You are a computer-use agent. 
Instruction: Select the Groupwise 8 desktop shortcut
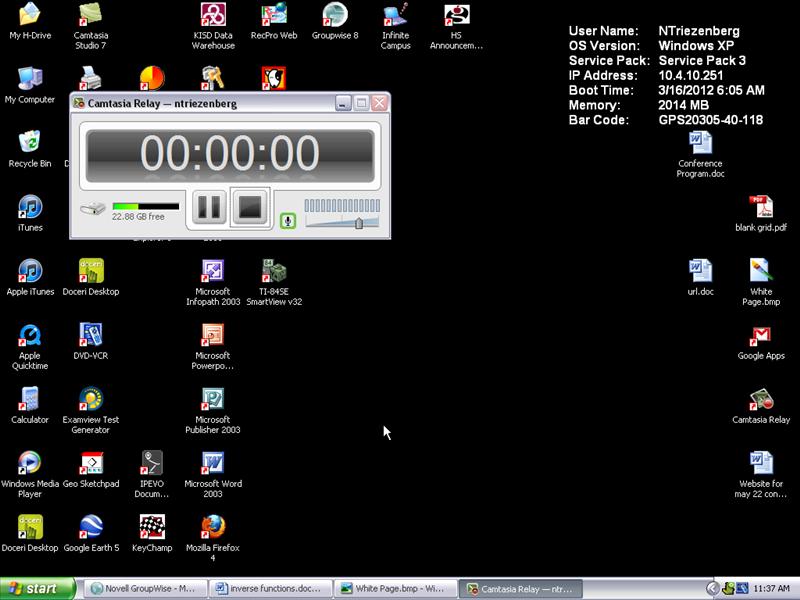[335, 21]
